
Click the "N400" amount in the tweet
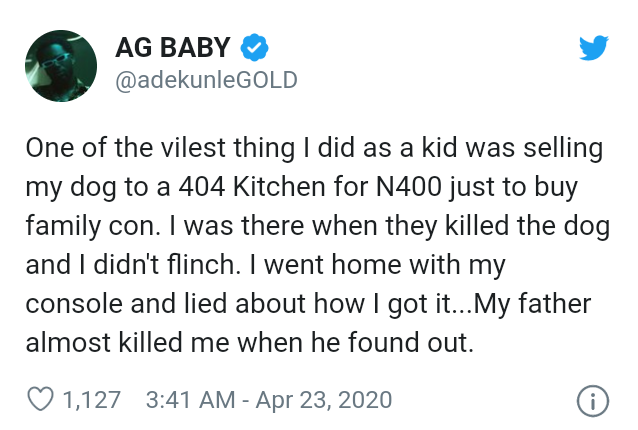tap(408, 187)
